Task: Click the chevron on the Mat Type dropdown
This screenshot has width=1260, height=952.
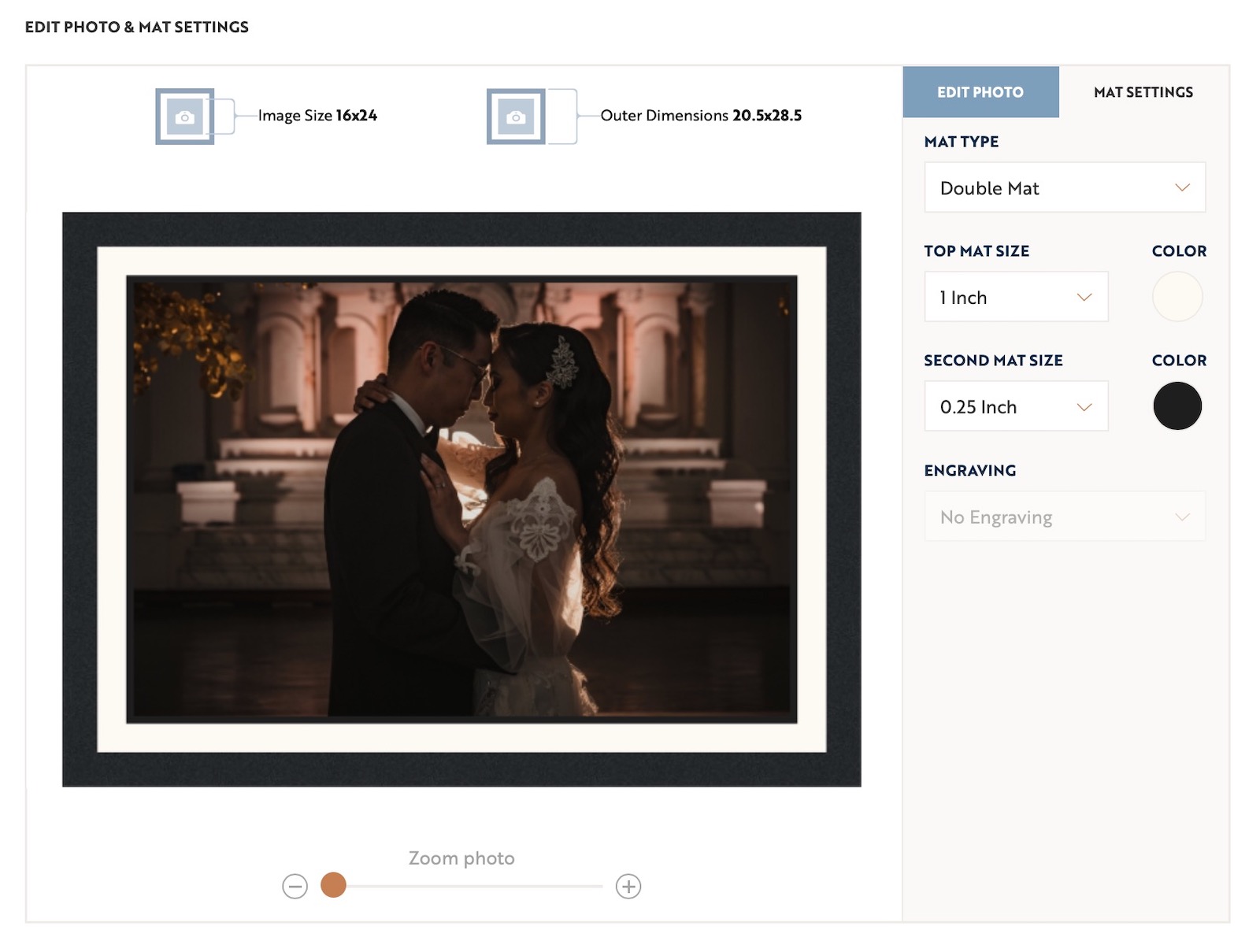Action: pyautogui.click(x=1180, y=187)
